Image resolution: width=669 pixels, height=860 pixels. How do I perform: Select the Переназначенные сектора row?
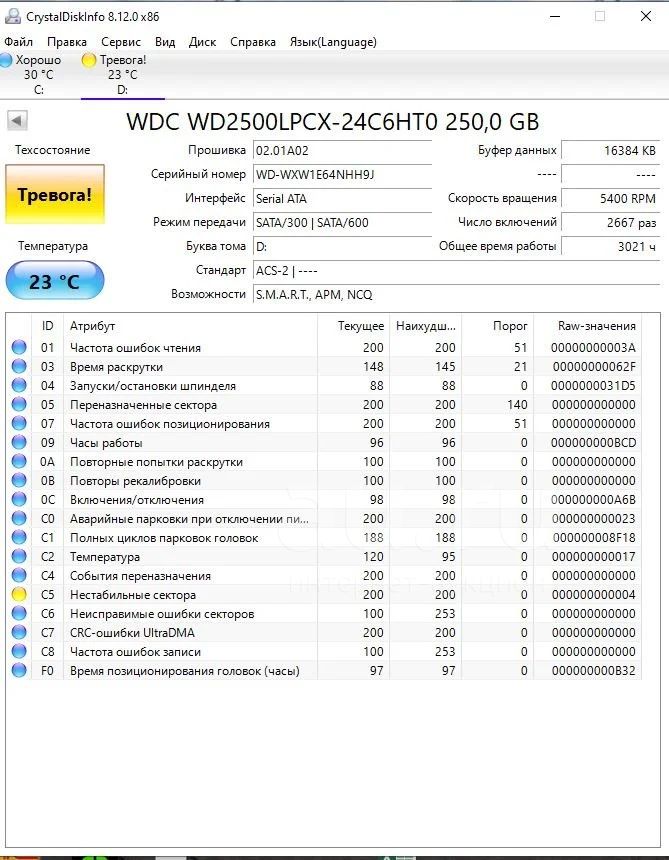click(x=324, y=404)
